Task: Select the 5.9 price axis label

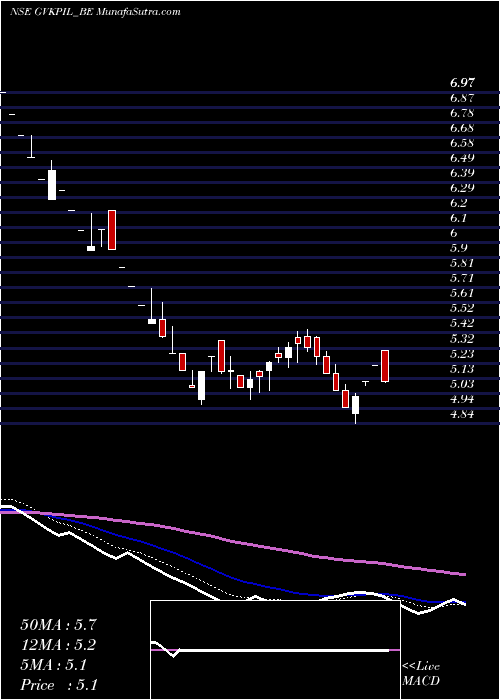Action: 459,249
